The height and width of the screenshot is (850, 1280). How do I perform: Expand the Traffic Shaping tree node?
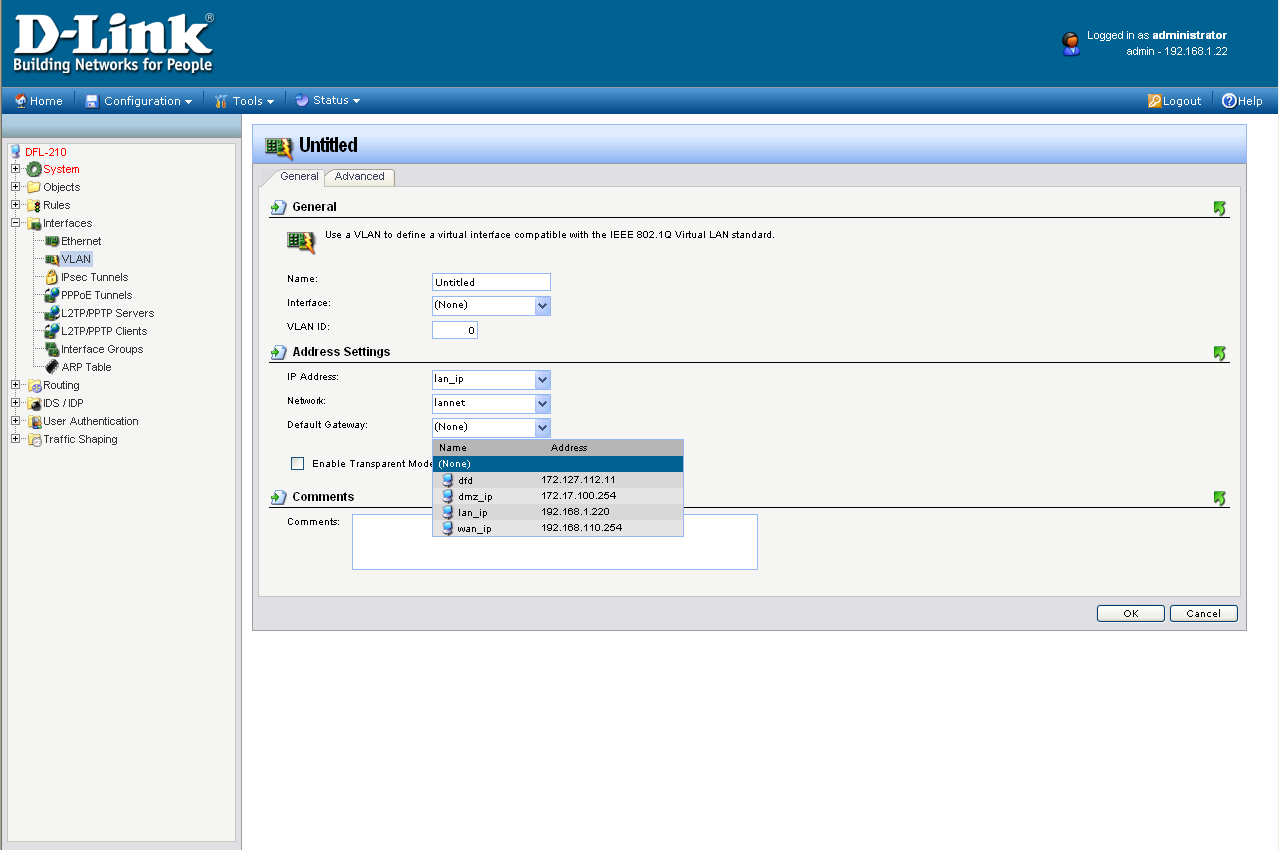click(16, 439)
